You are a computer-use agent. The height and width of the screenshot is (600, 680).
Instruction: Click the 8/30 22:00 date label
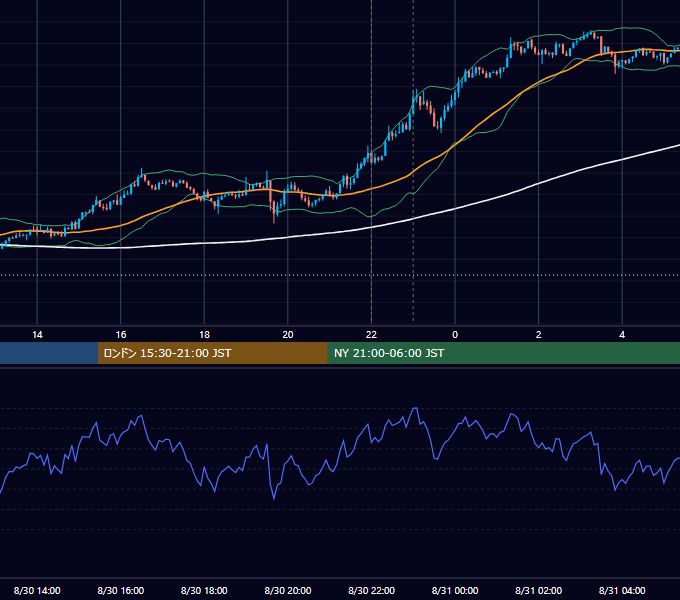(x=371, y=590)
